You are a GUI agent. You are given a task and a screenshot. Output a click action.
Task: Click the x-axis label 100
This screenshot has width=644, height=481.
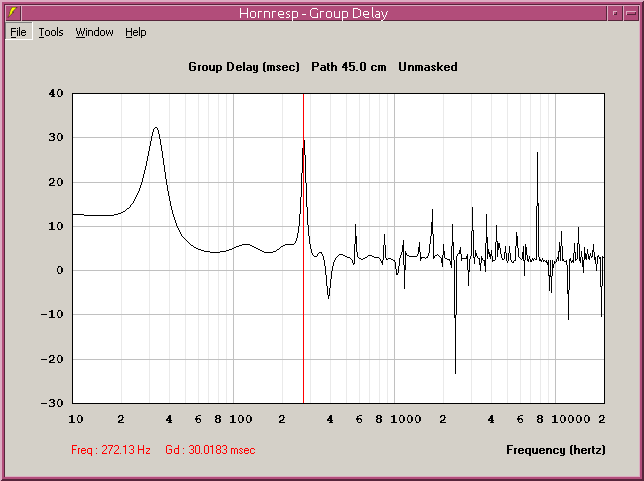click(241, 419)
